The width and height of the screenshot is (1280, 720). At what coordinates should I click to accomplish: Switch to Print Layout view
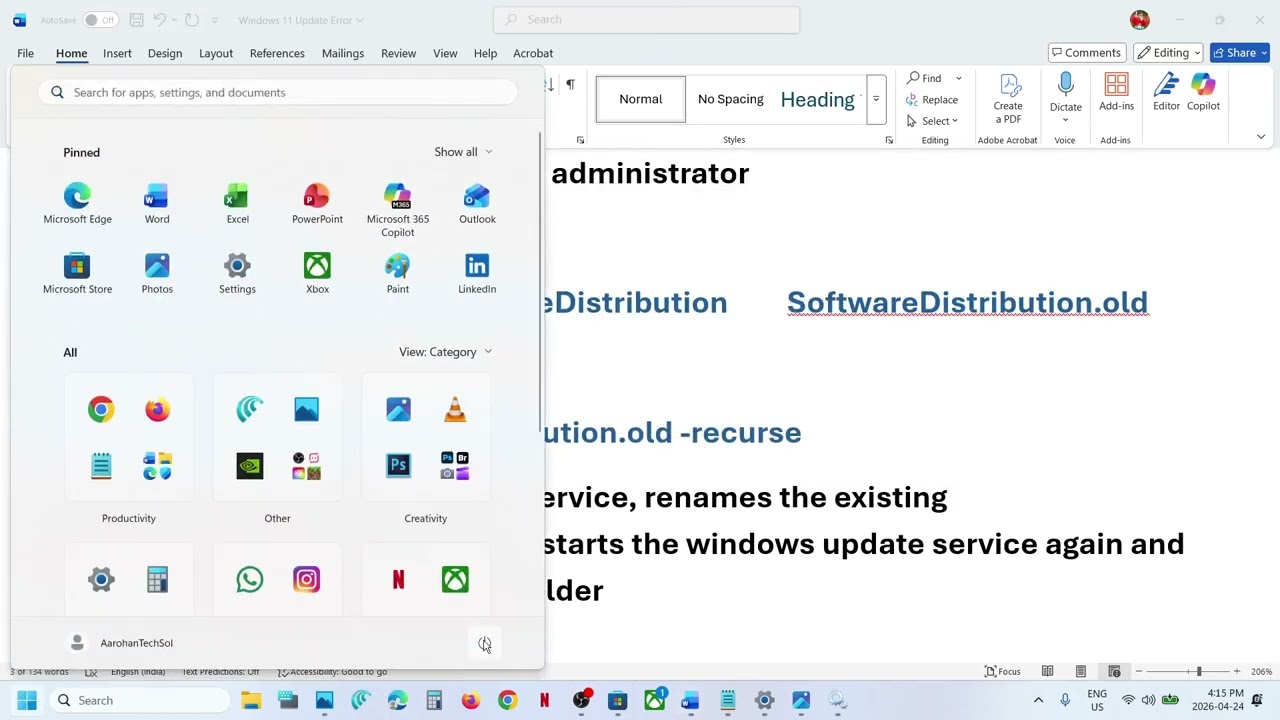1081,671
